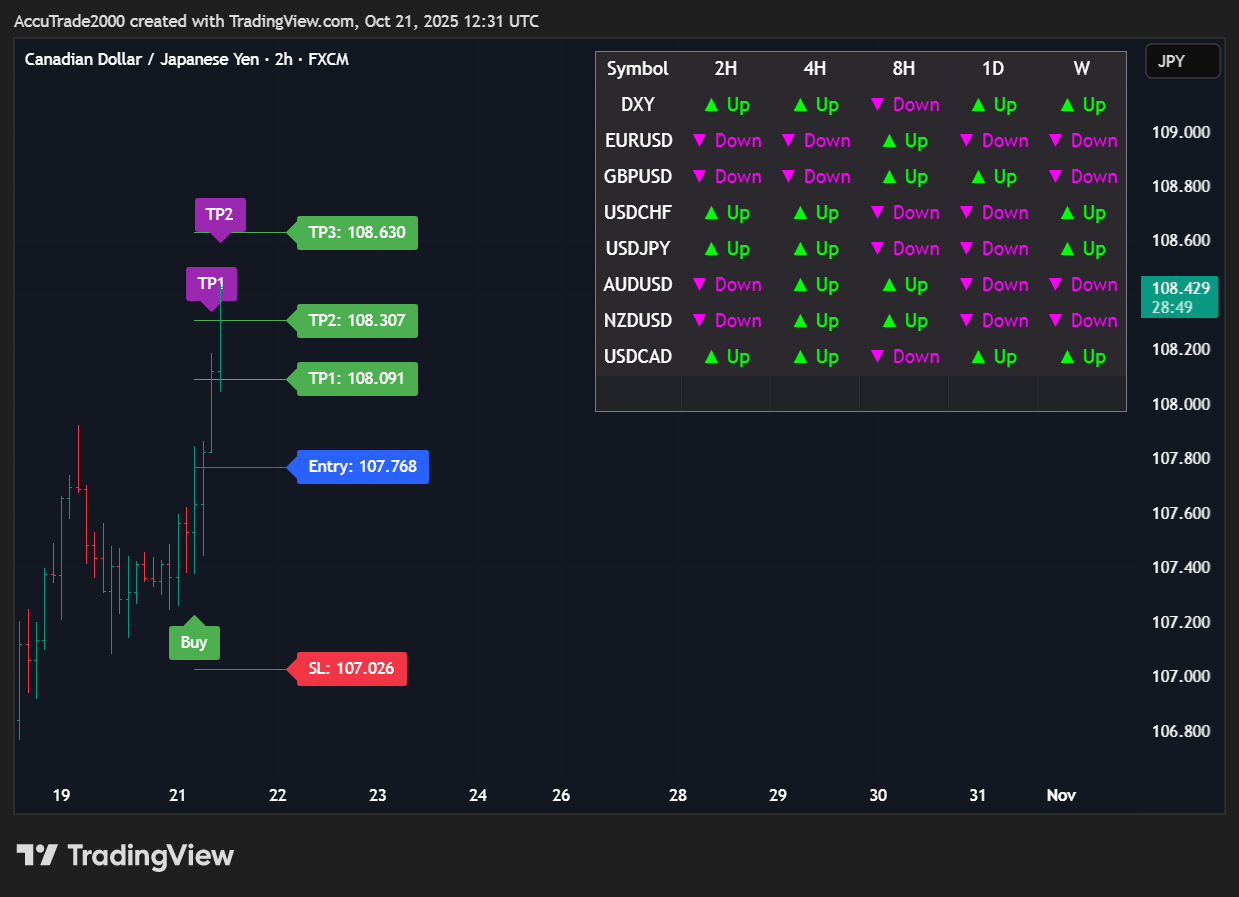
Task: Click the purple TP1 marker on chart
Action: [x=211, y=283]
